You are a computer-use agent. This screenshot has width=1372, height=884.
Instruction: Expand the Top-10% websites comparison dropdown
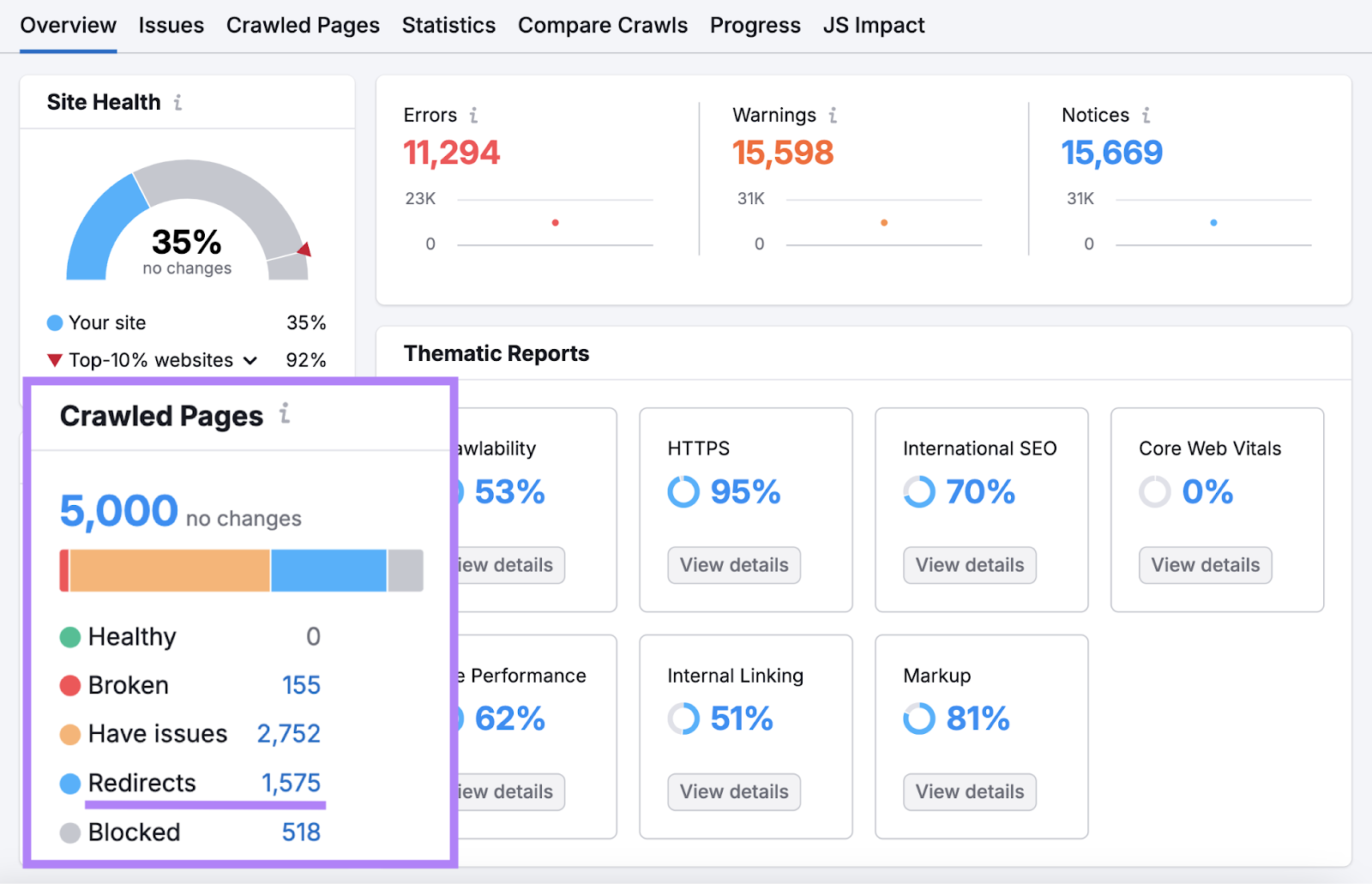[250, 360]
